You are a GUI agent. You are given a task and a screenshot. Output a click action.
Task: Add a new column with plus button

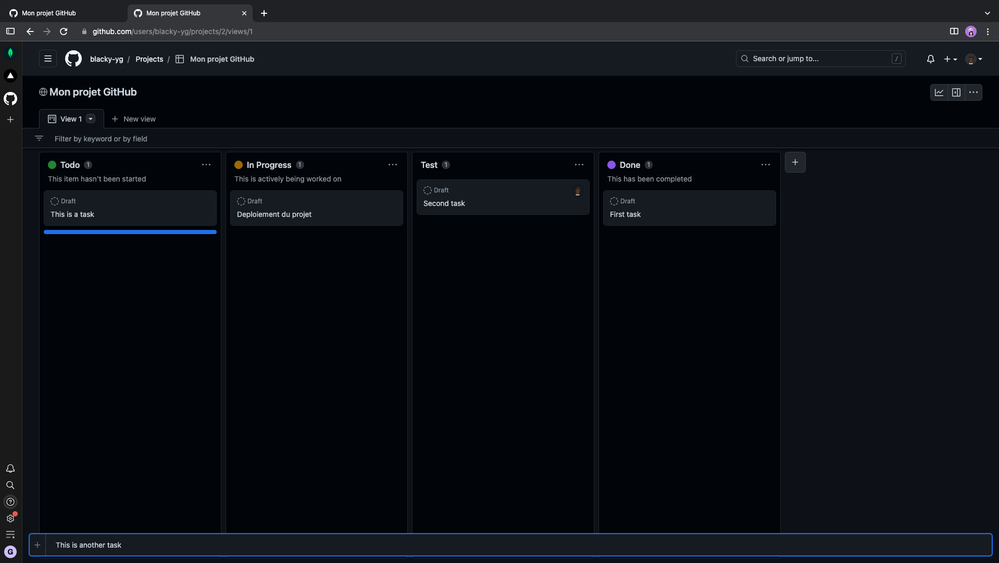coord(795,162)
